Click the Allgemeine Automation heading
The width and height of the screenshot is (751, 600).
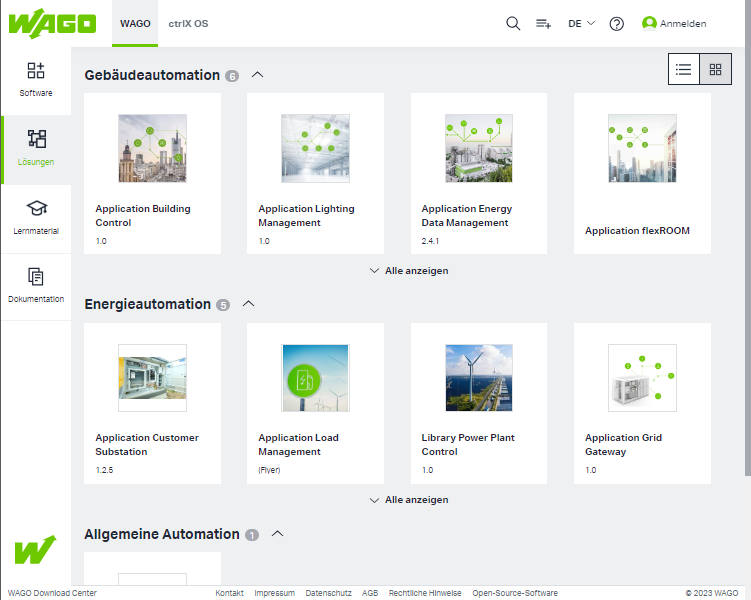click(162, 534)
